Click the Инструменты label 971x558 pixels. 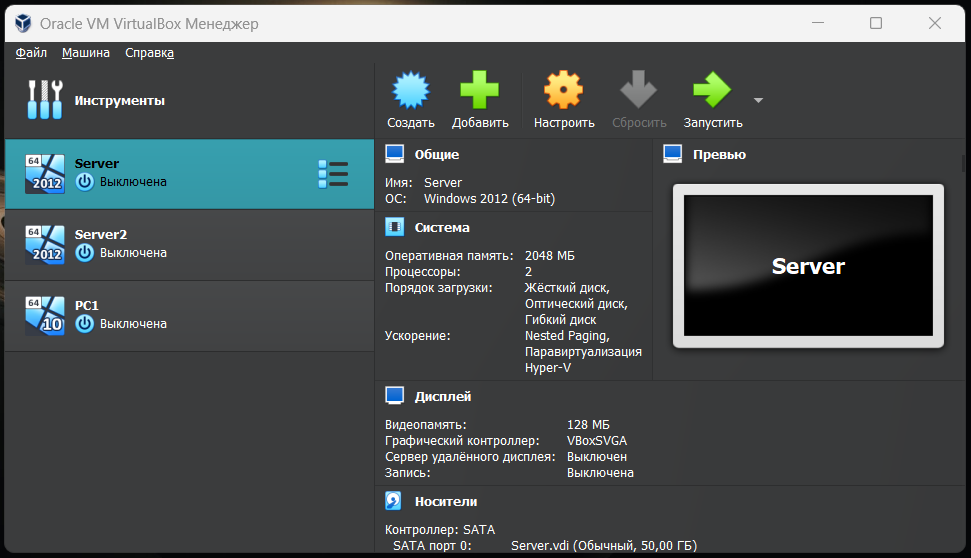pos(120,100)
